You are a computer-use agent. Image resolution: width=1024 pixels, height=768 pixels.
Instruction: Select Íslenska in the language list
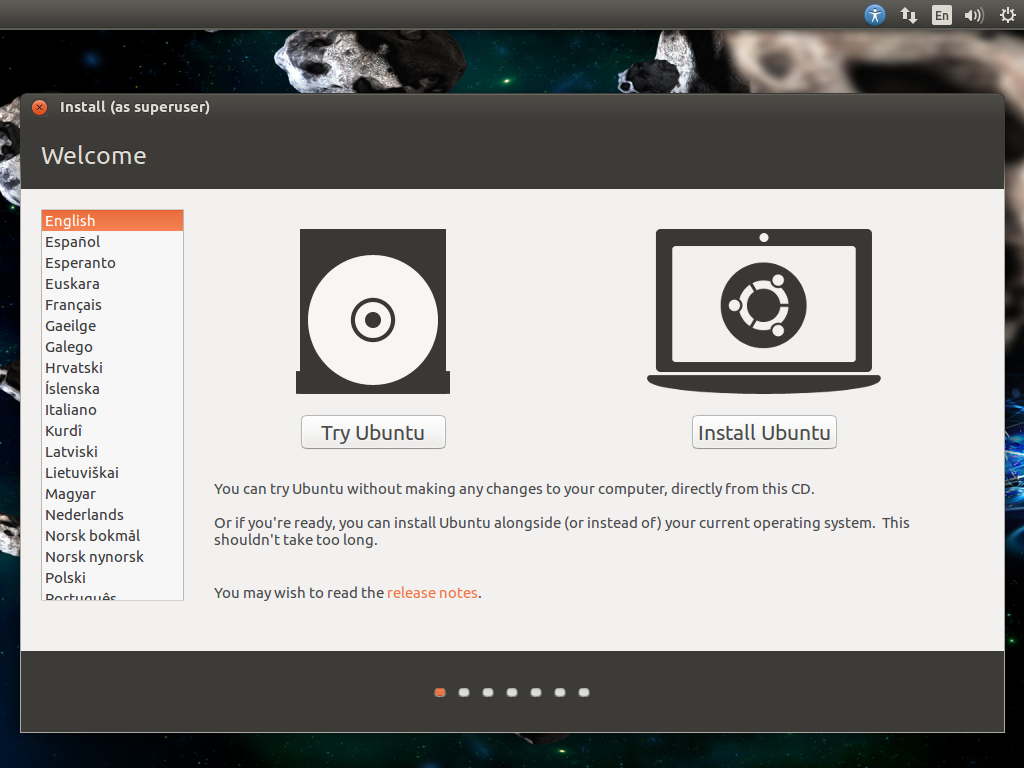coord(112,389)
